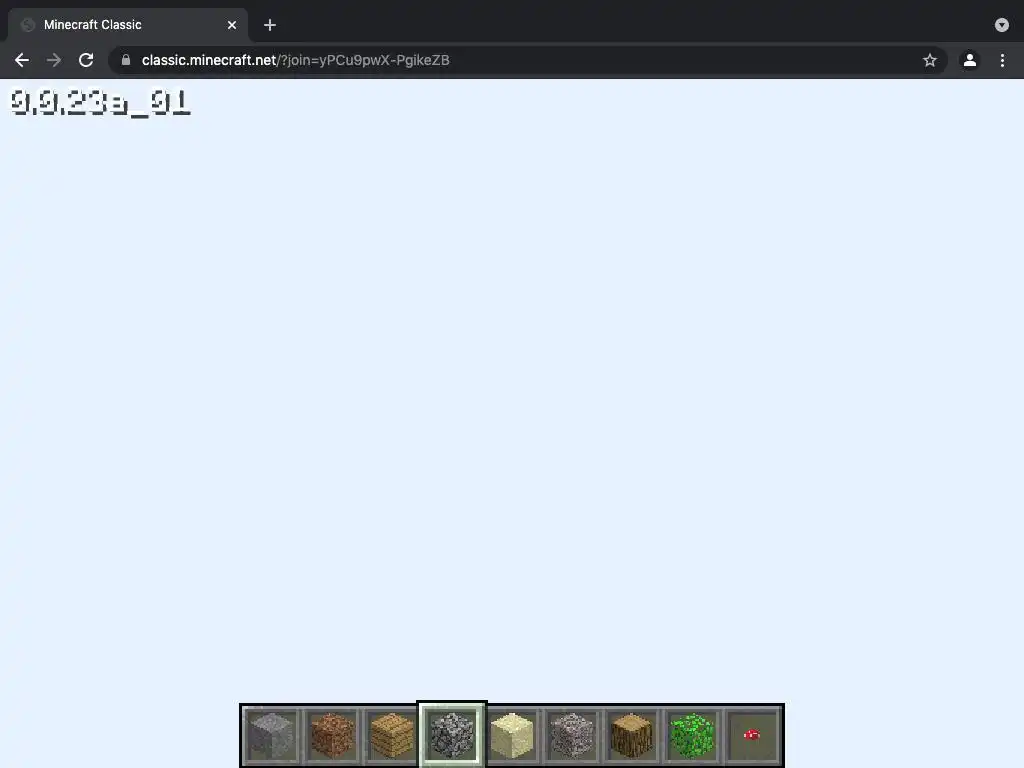Viewport: 1024px width, 768px height.
Task: Select the gravel block in hotbar
Action: pos(572,735)
